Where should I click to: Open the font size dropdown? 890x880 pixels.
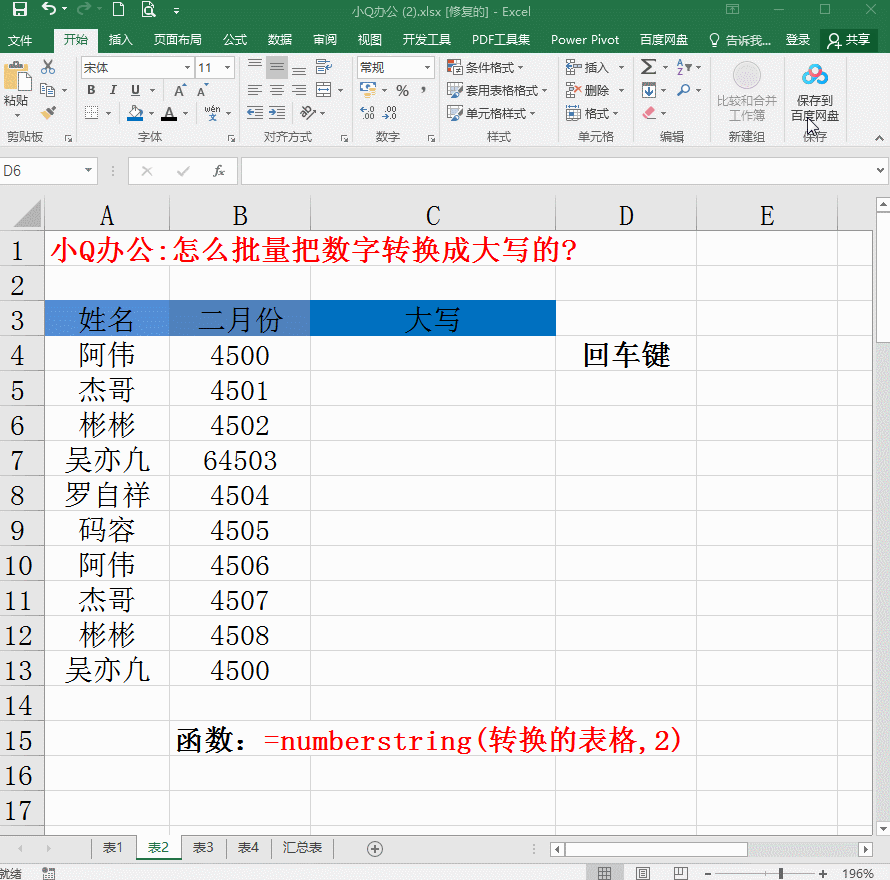click(x=228, y=68)
